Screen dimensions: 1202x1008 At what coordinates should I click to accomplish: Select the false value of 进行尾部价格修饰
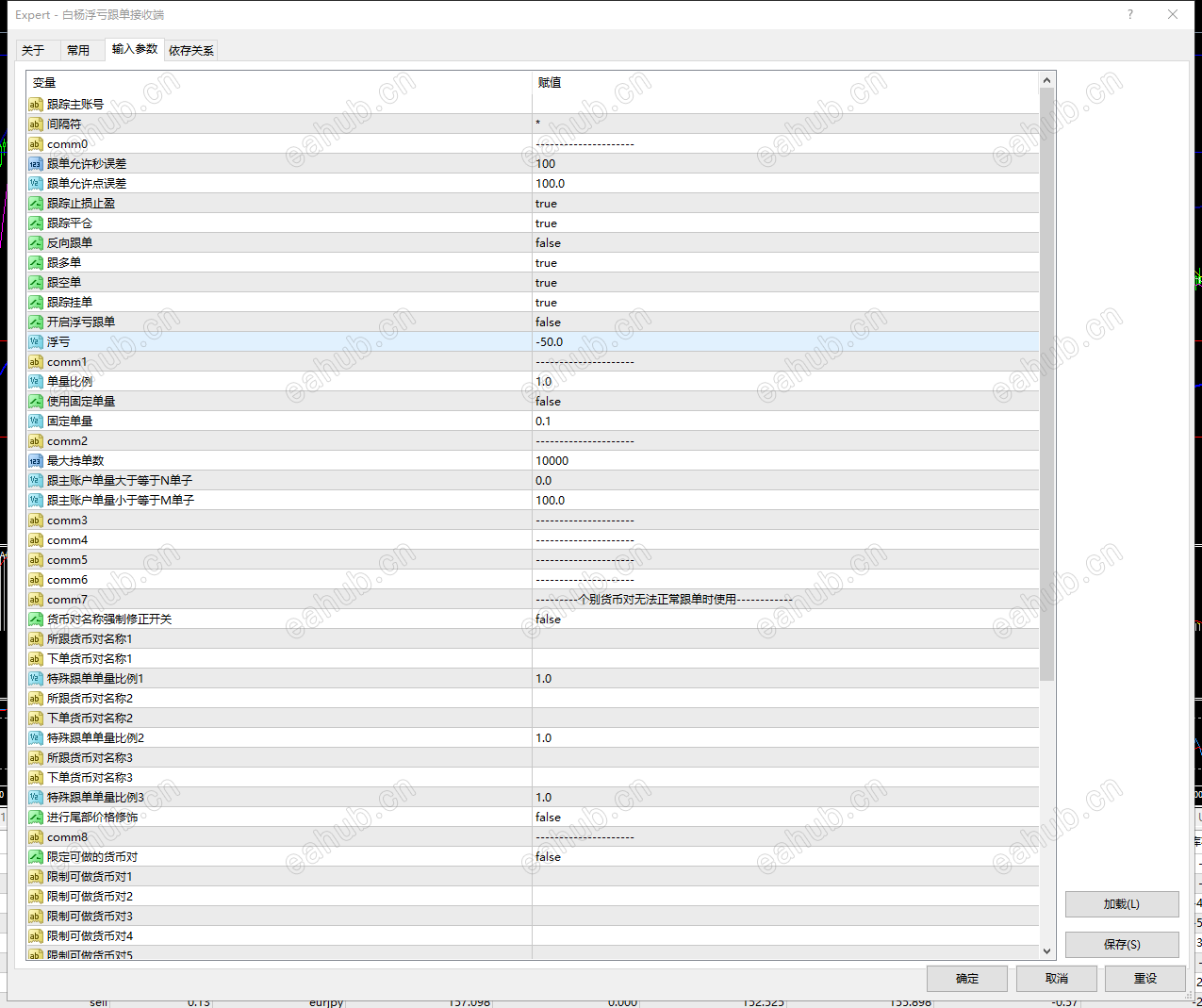[548, 818]
